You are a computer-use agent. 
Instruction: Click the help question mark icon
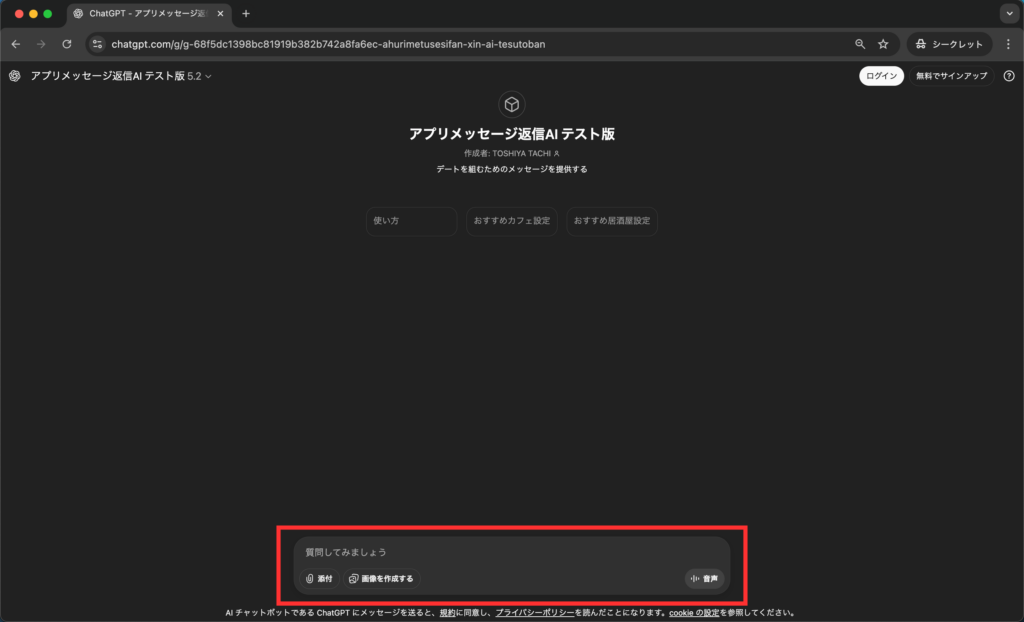coord(1009,76)
